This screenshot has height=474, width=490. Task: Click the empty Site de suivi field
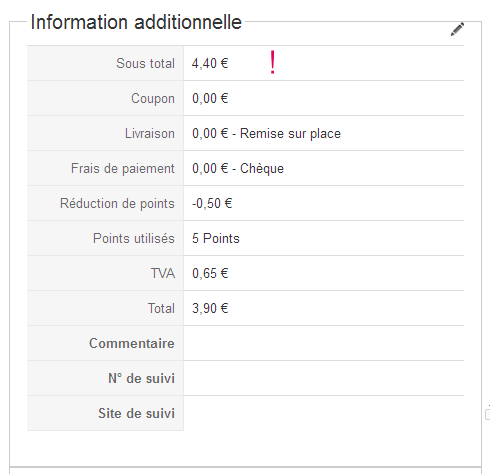tap(324, 413)
